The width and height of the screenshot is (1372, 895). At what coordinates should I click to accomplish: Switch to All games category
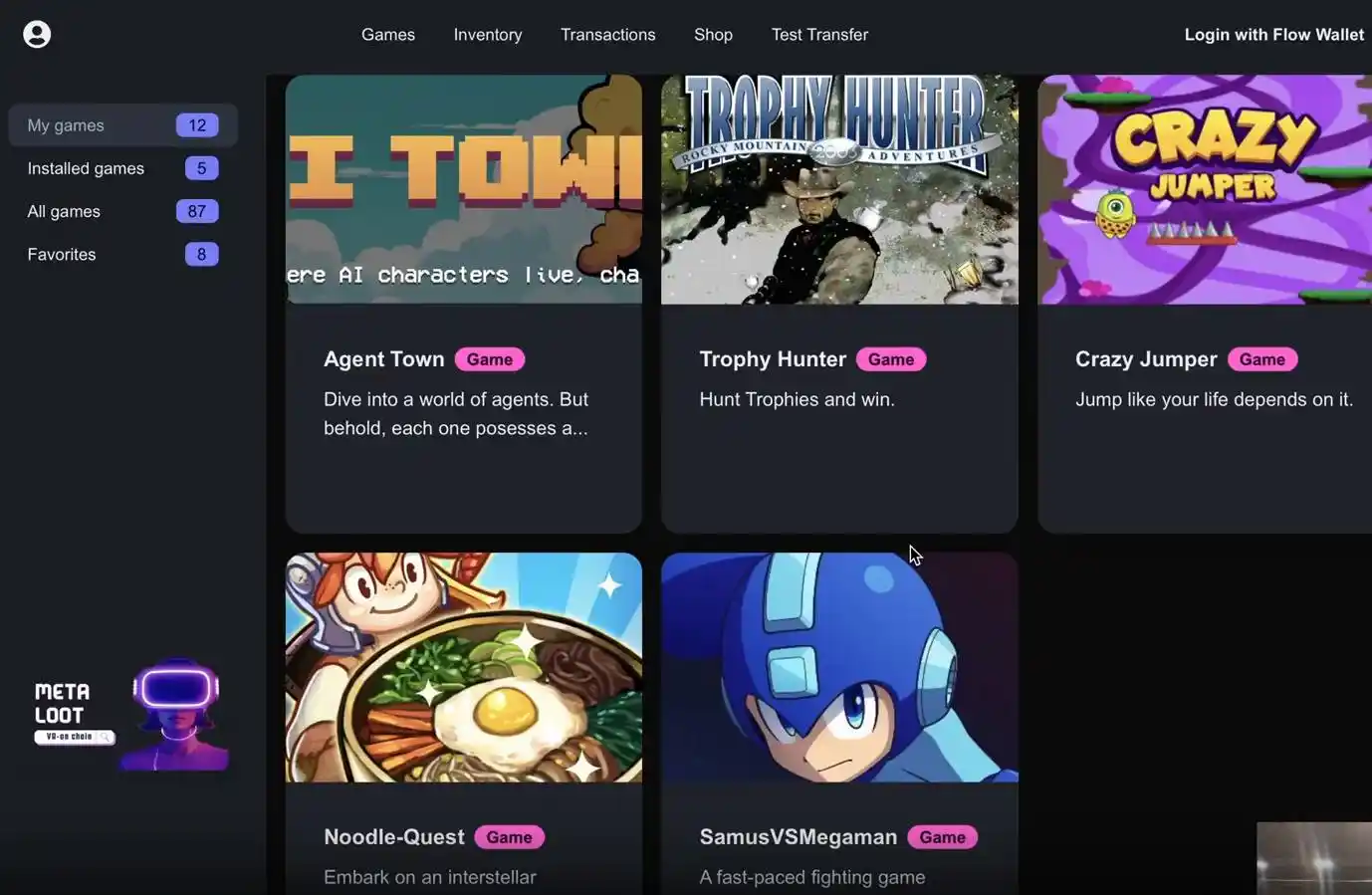[64, 211]
